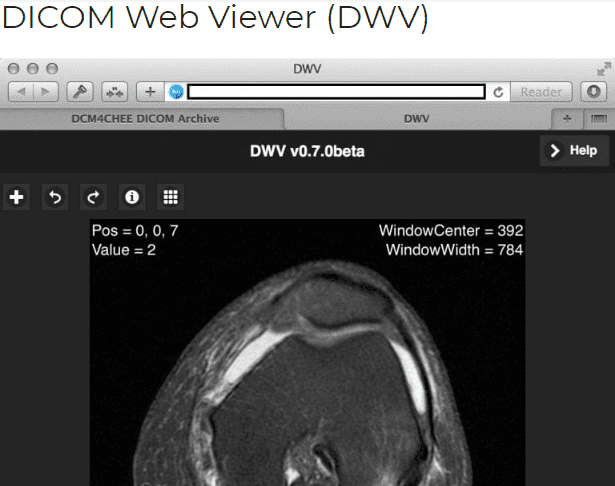Click the arrows-converging icon in Safari toolbar
This screenshot has width=615, height=486.
(x=115, y=92)
